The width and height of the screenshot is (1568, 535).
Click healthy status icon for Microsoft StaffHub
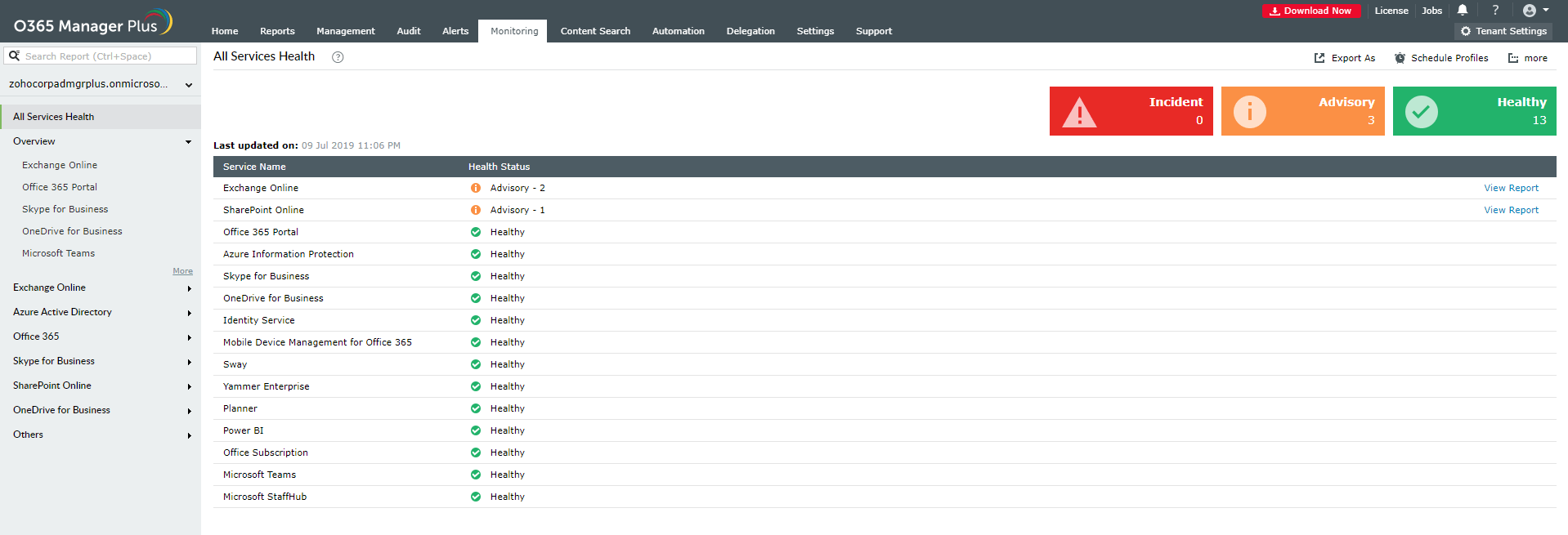476,497
